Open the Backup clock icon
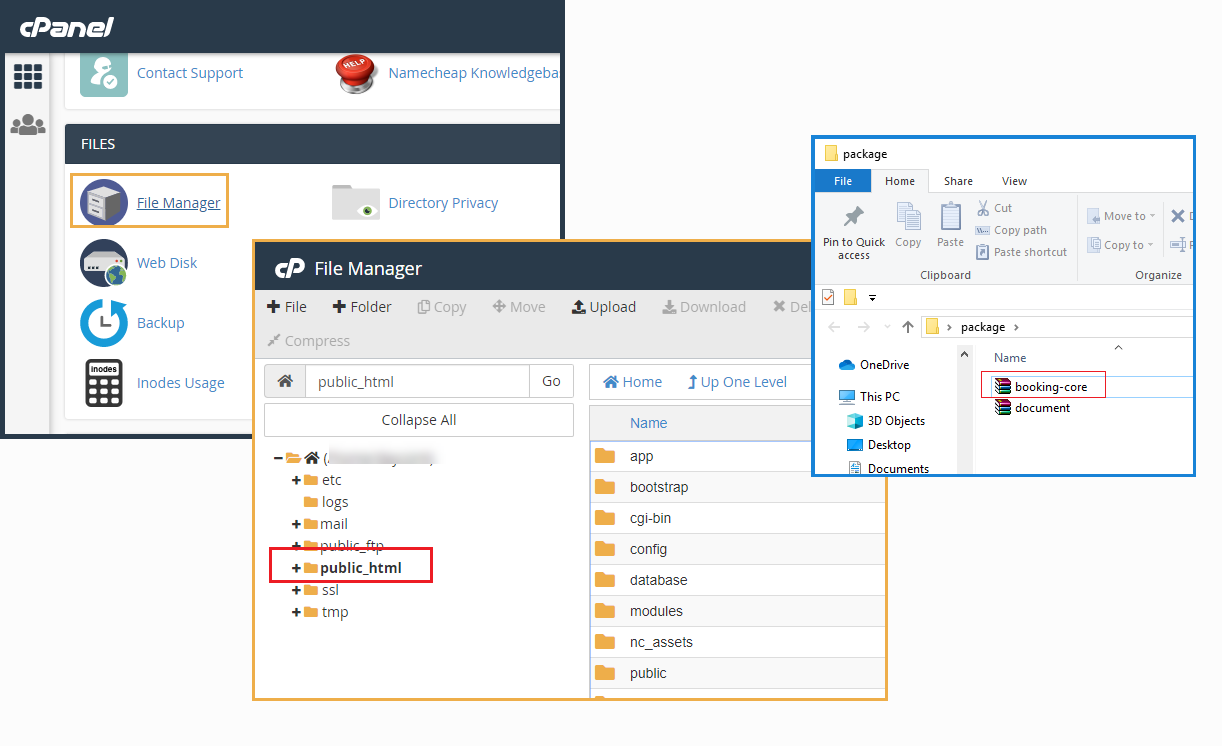The height and width of the screenshot is (746, 1222). 104,323
